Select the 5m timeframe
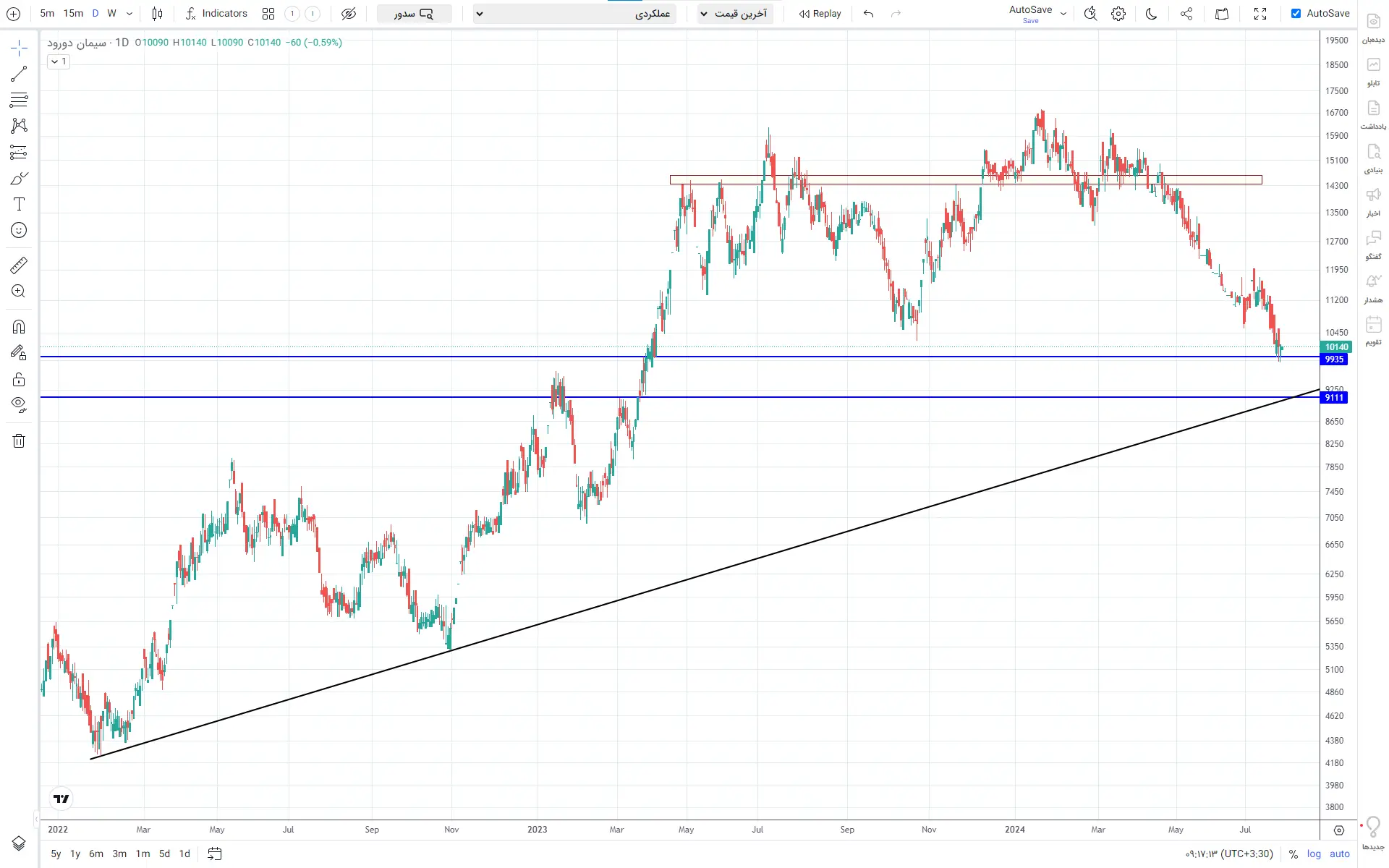 click(x=47, y=14)
